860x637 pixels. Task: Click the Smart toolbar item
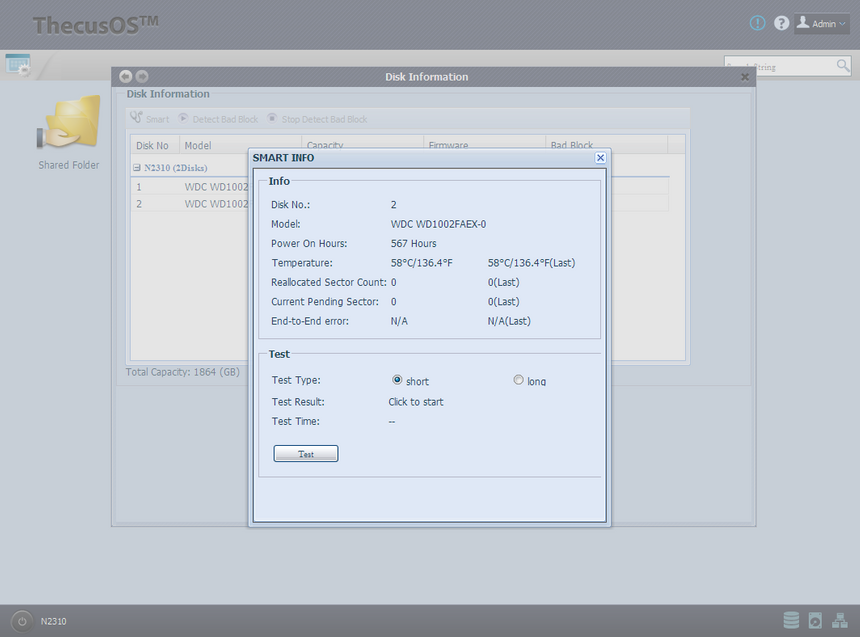coord(150,119)
